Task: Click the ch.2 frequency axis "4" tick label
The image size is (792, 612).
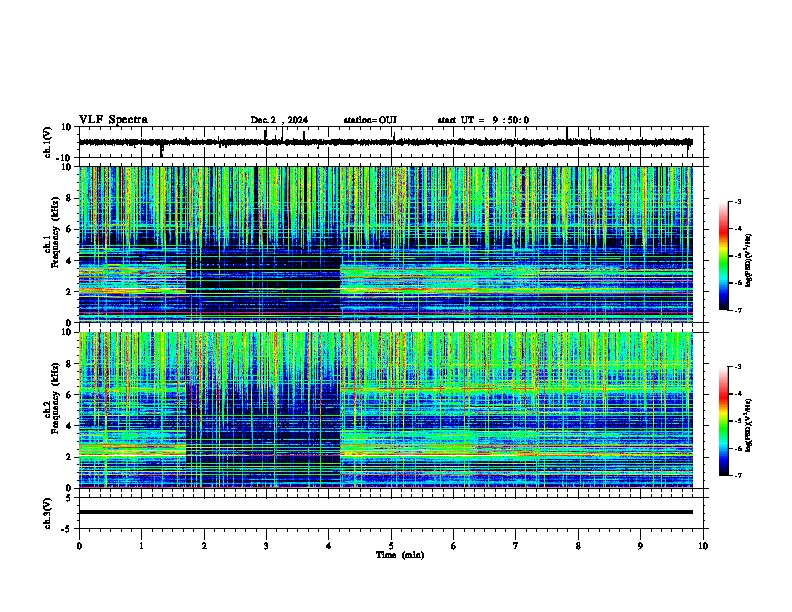Action: tap(70, 426)
